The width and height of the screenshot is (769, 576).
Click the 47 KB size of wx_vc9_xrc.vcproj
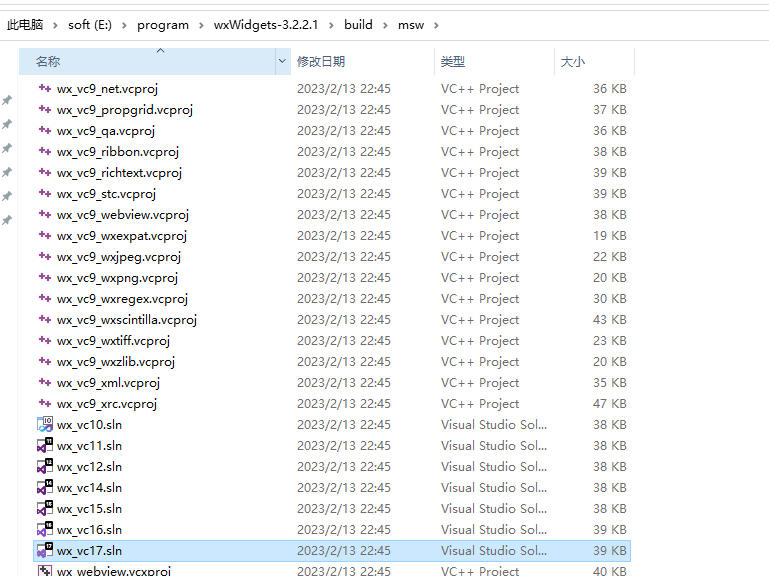click(610, 403)
